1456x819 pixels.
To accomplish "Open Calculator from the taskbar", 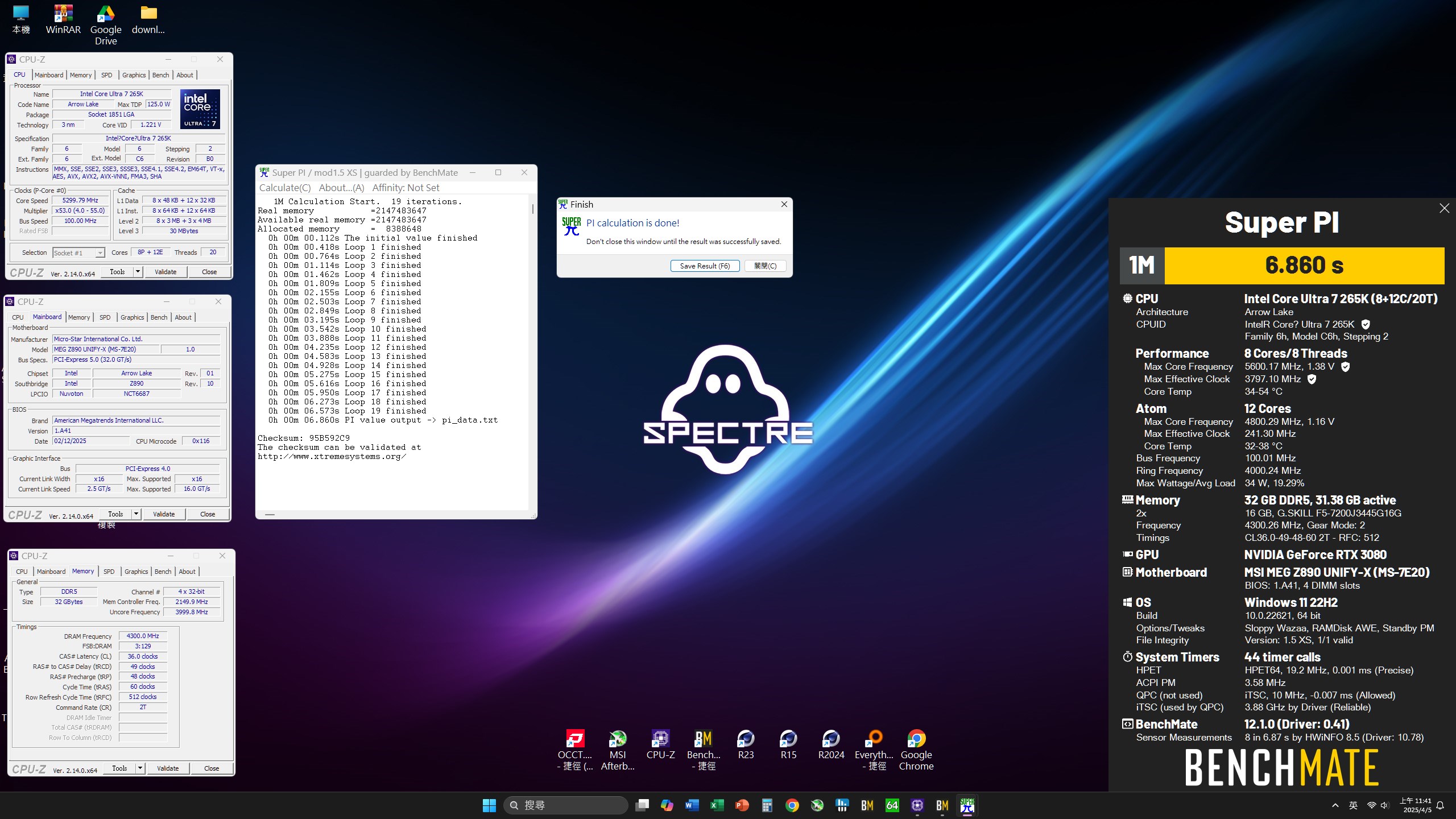I will tap(767, 805).
